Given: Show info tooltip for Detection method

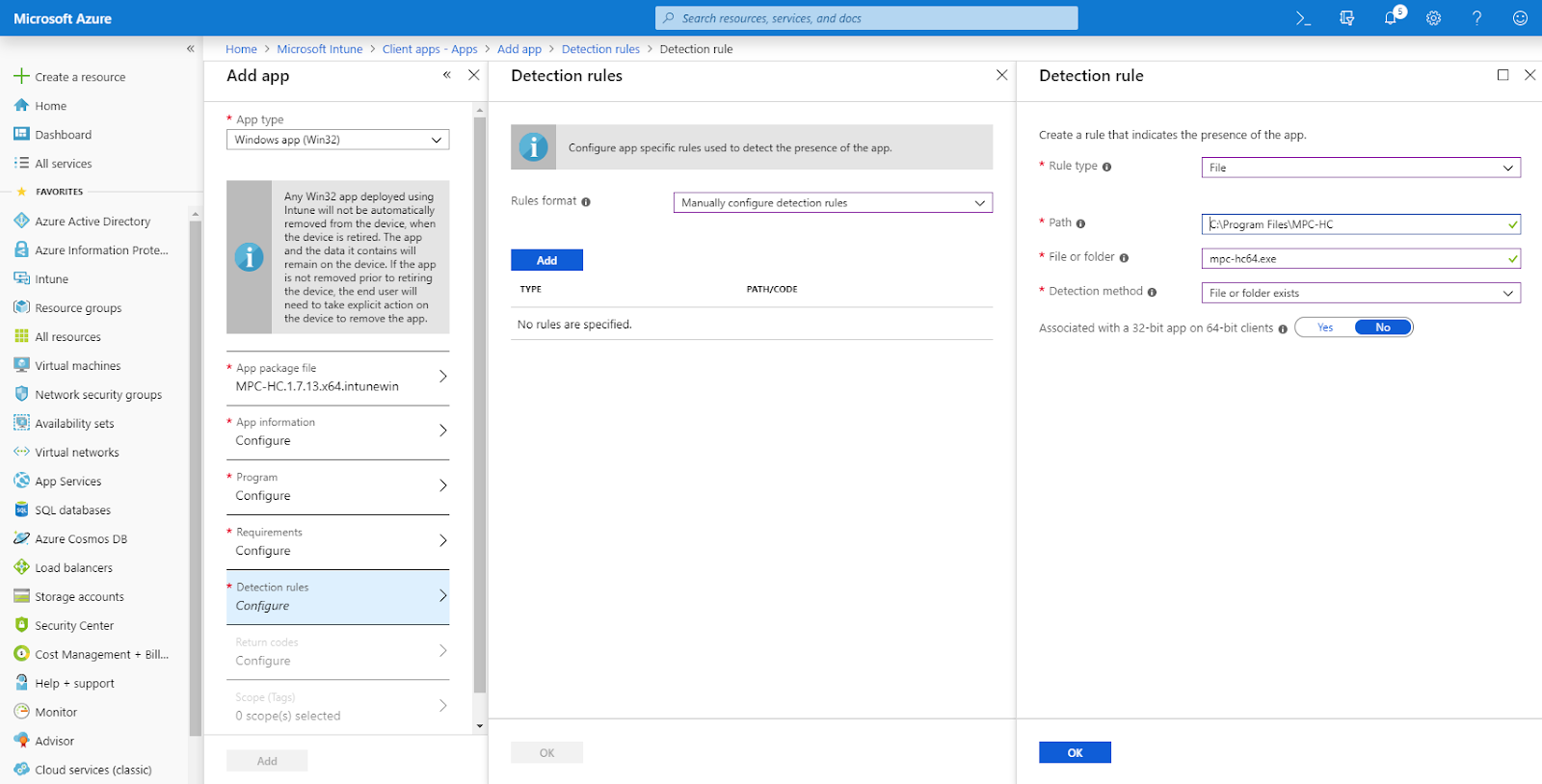Looking at the screenshot, I should pyautogui.click(x=1152, y=292).
